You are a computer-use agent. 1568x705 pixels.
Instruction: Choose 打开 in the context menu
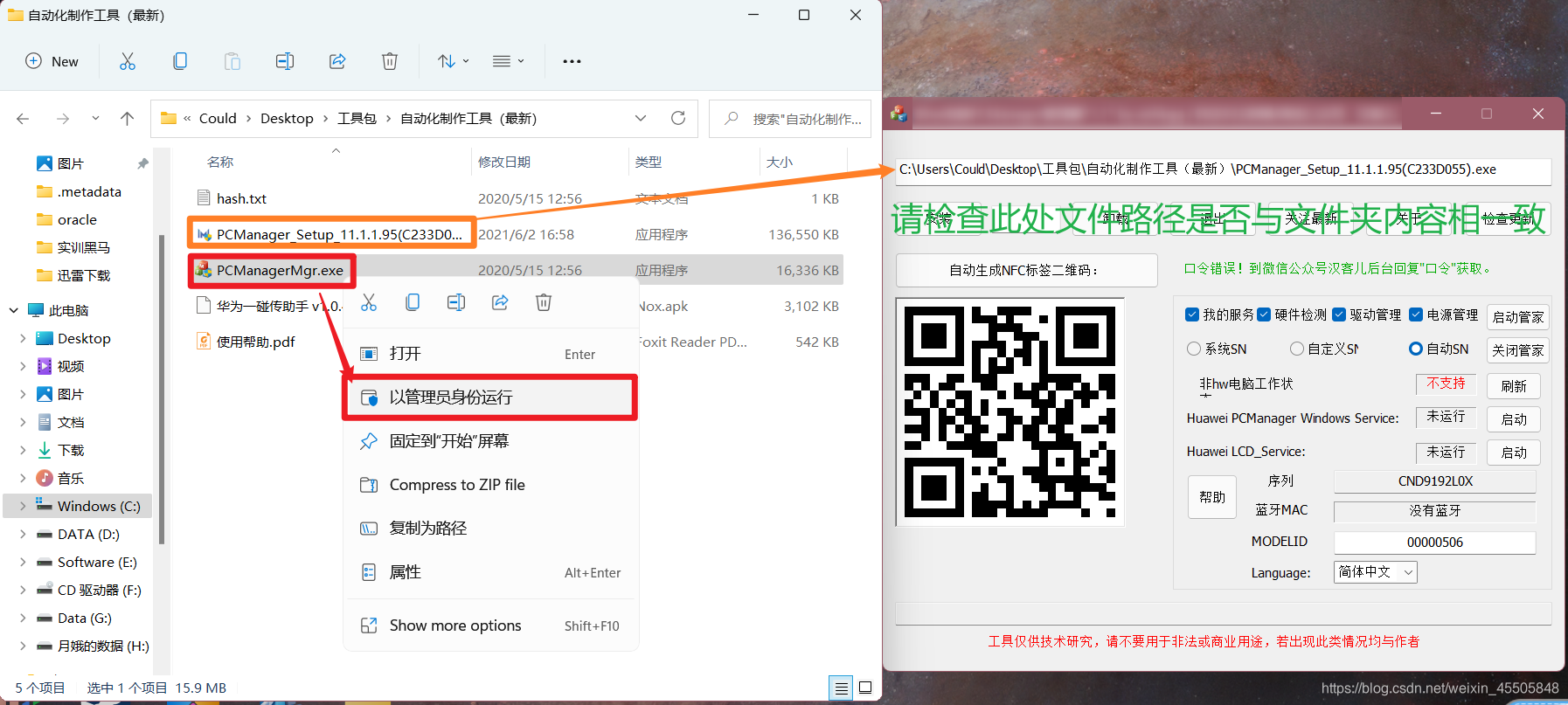(490, 354)
